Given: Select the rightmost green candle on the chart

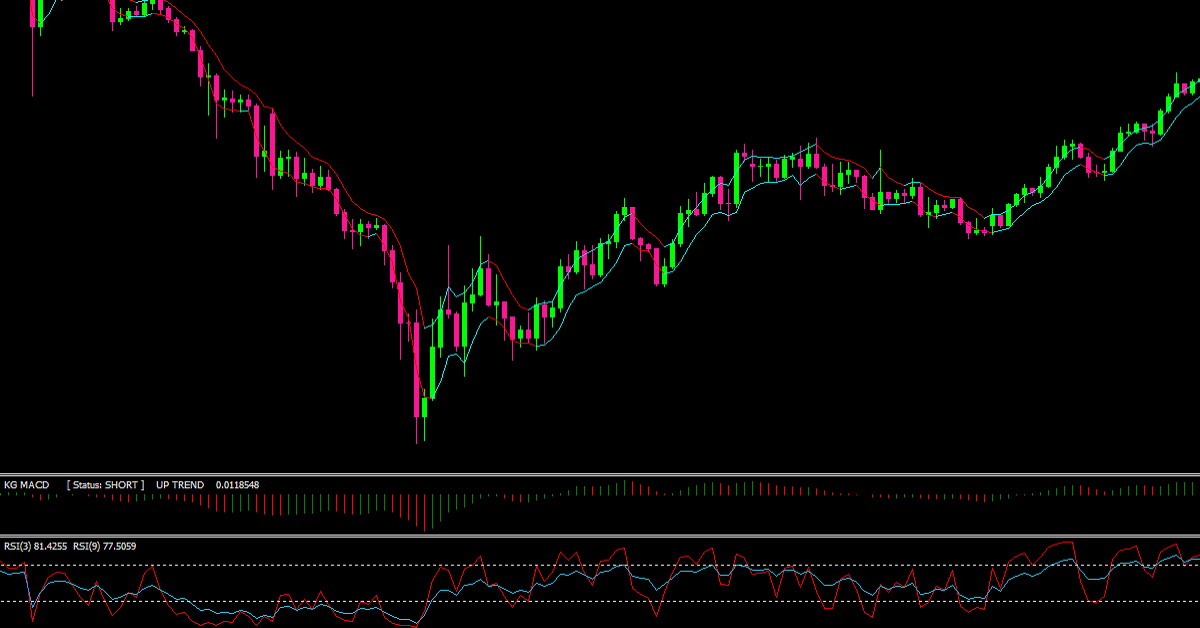Looking at the screenshot, I should 1192,87.
